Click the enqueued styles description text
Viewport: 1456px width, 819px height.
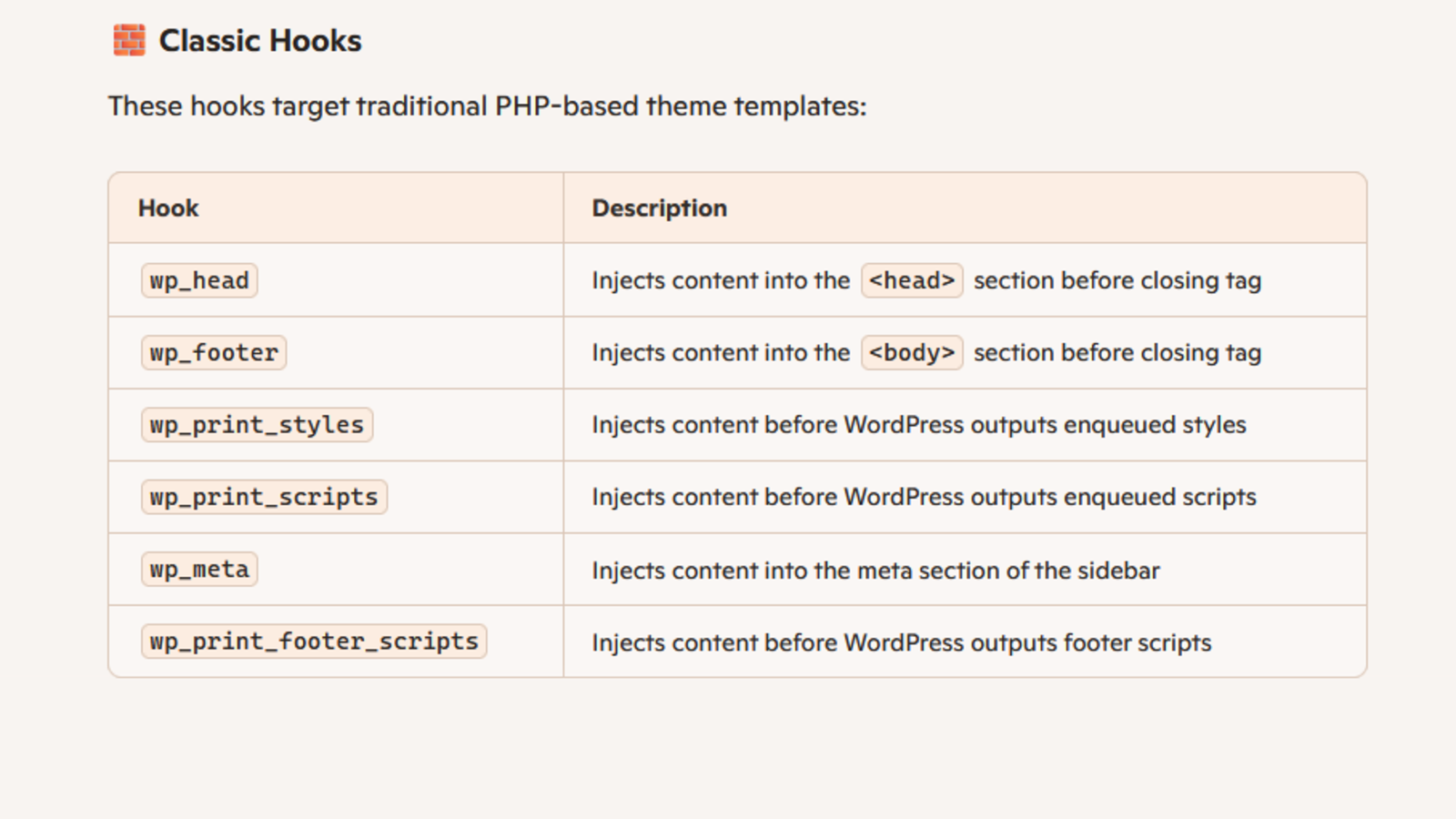(918, 425)
